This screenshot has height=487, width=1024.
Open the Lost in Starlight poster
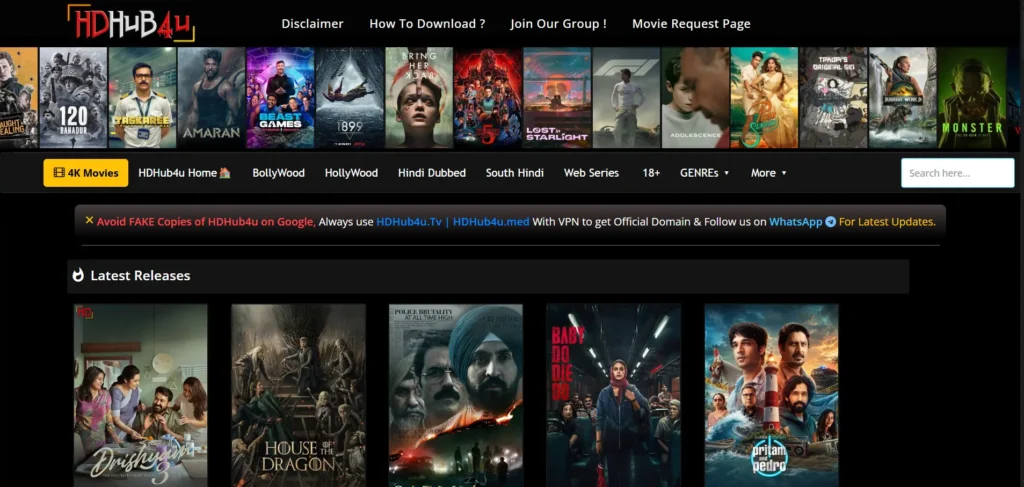pos(557,97)
